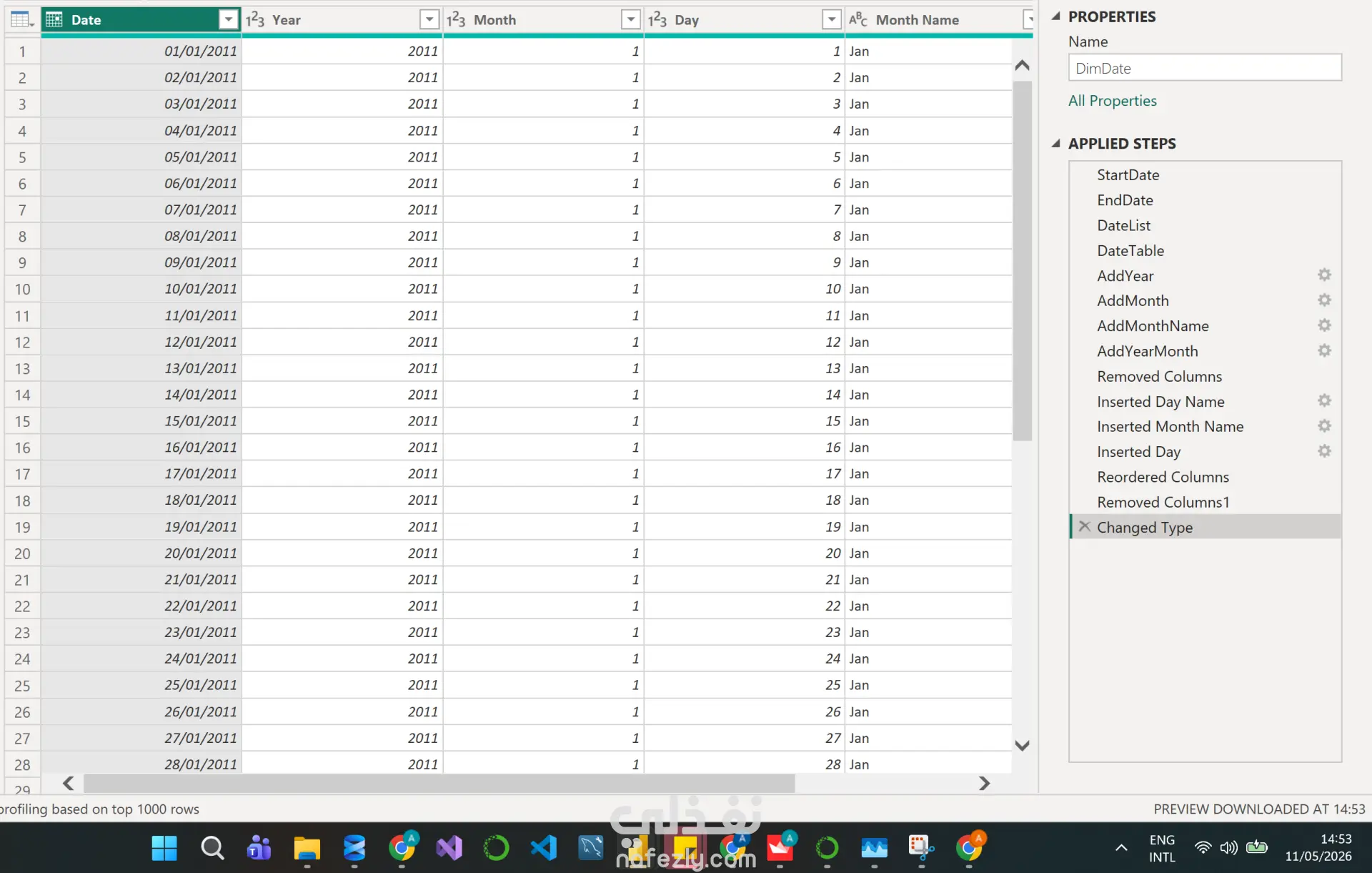Screen dimensions: 1372x873
Task: Open the Windows Start menu
Action: [164, 848]
